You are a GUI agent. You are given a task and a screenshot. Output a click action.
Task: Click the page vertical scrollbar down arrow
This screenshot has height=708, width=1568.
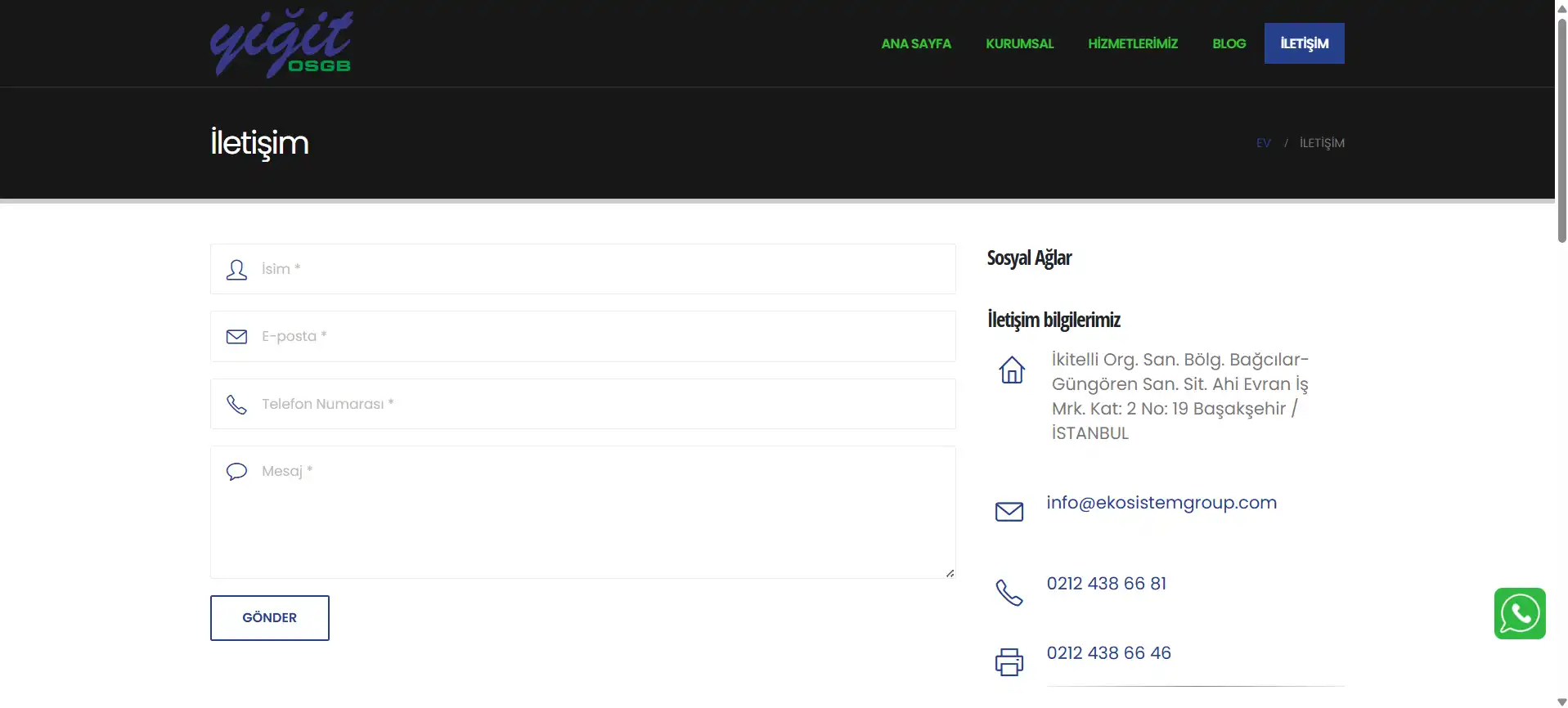coord(1561,701)
